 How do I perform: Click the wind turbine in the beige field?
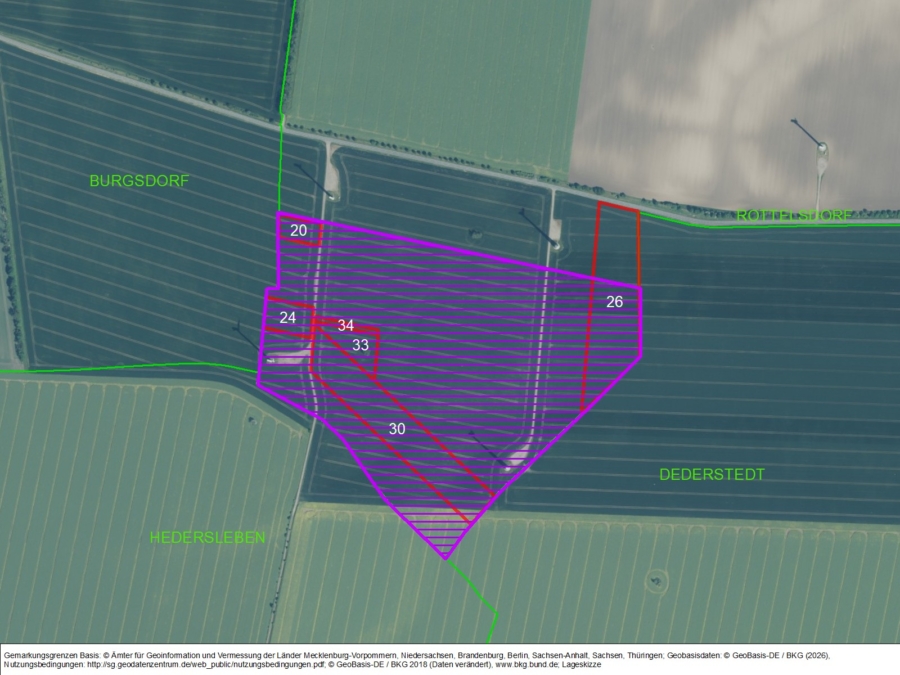click(x=822, y=148)
